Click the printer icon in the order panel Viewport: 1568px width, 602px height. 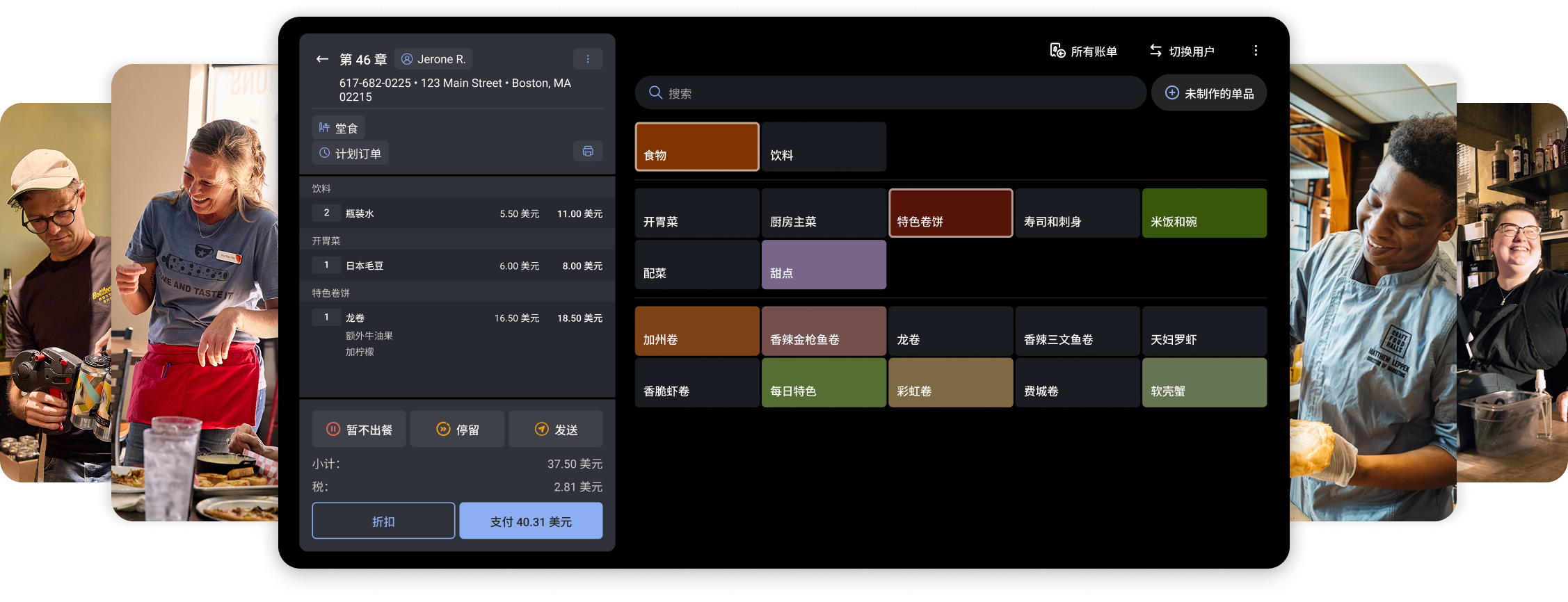point(588,152)
